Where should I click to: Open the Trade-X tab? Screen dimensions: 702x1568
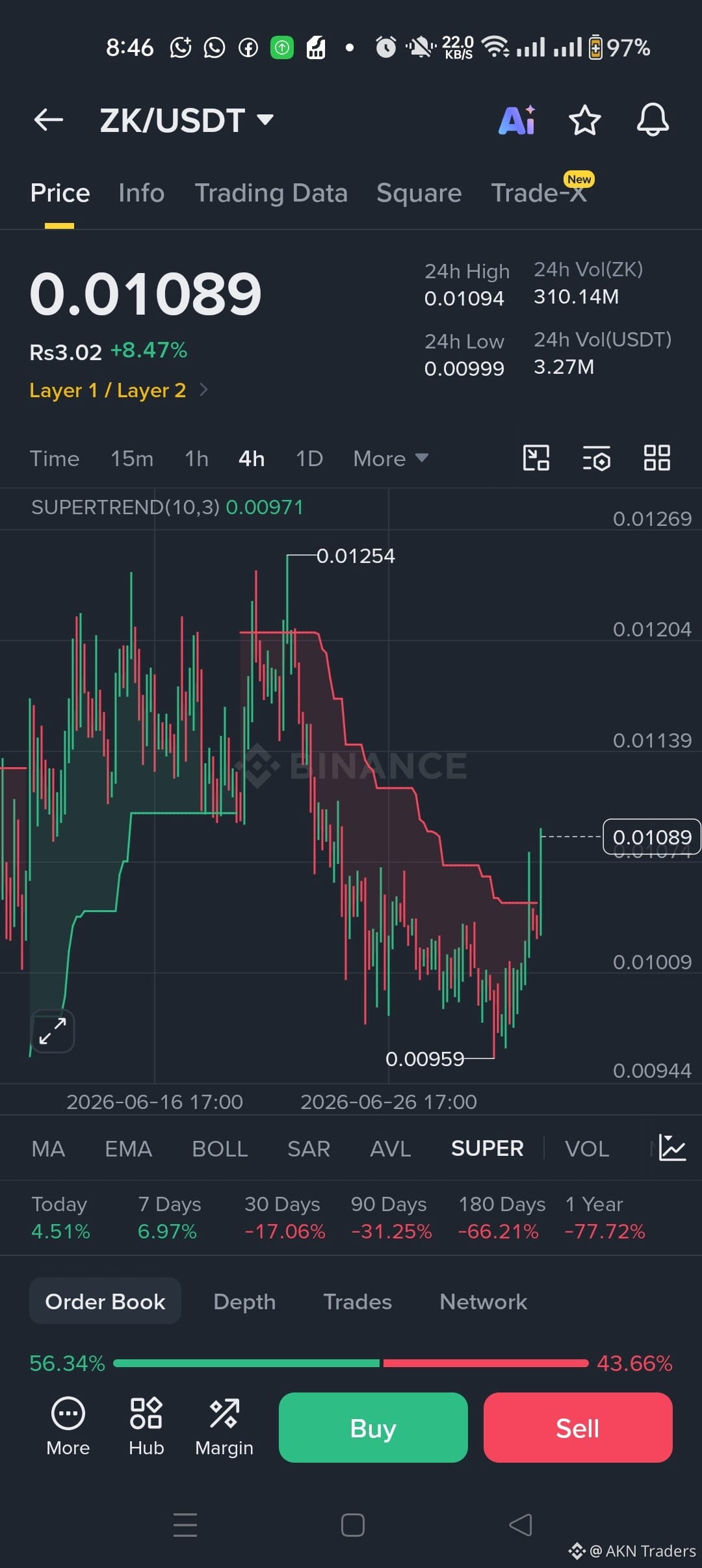(539, 193)
